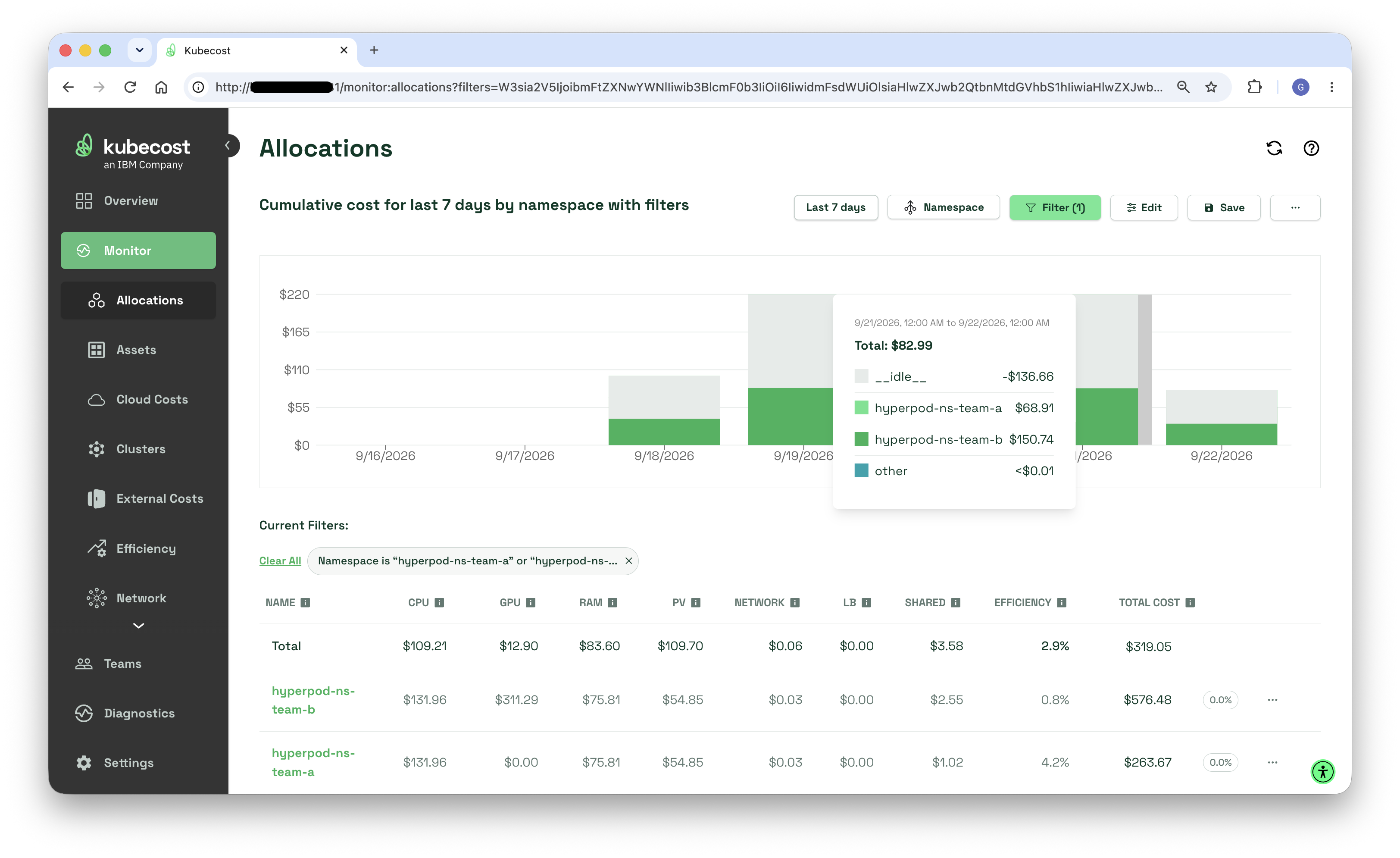Open row actions for hyperpod-ns-team-a

pos(1272,762)
